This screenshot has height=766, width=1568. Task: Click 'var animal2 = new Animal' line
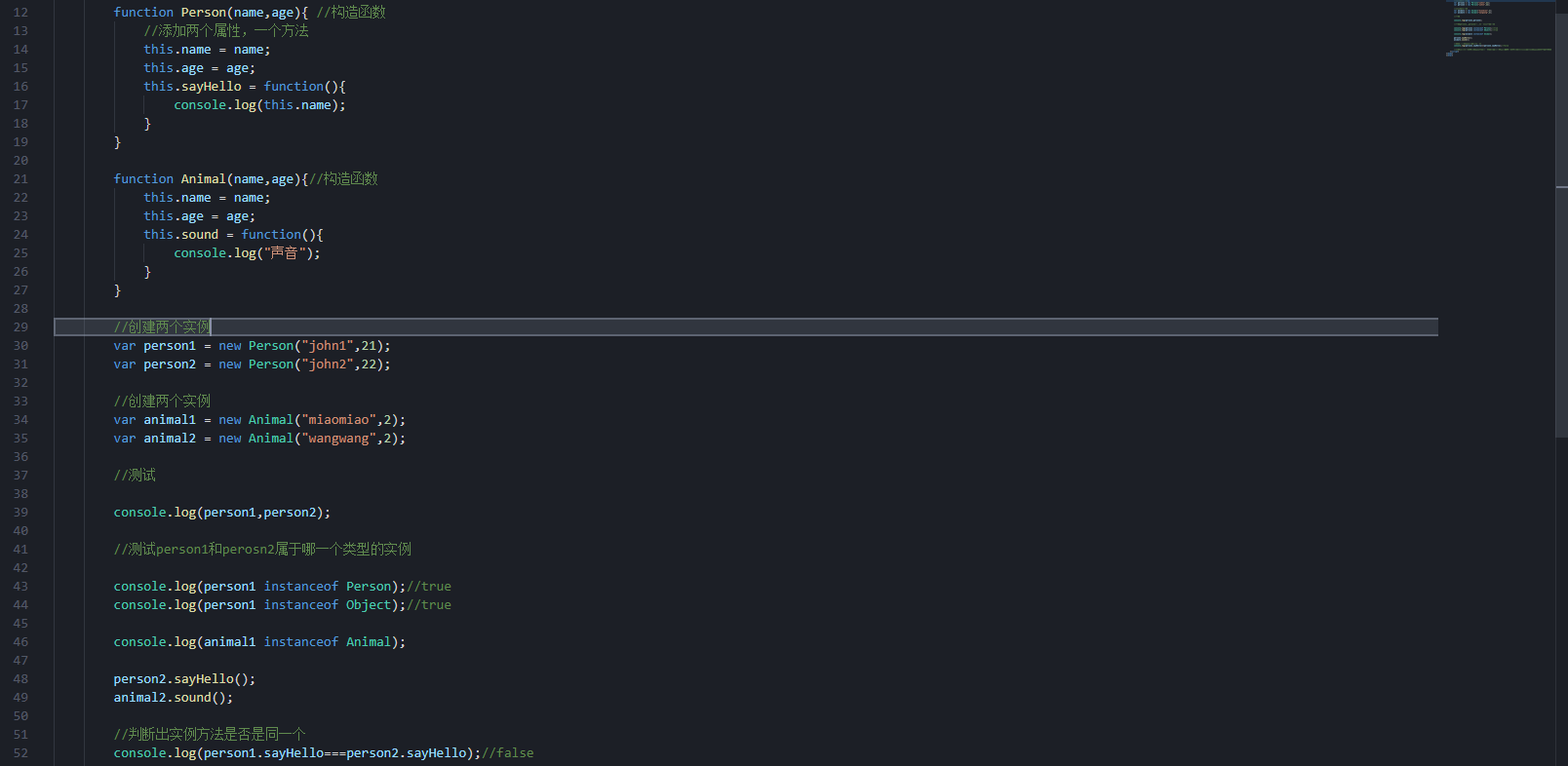pos(259,439)
